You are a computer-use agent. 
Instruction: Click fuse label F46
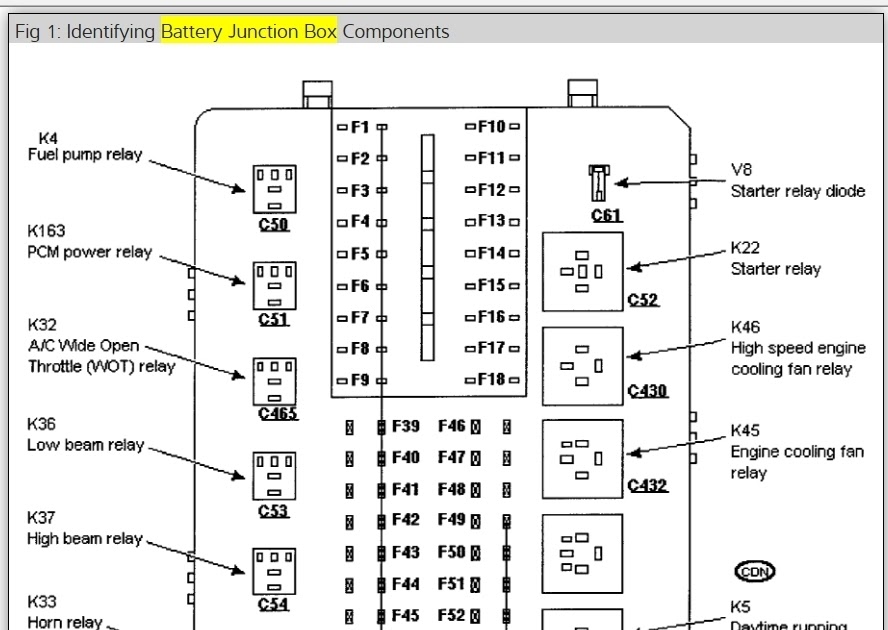[452, 426]
